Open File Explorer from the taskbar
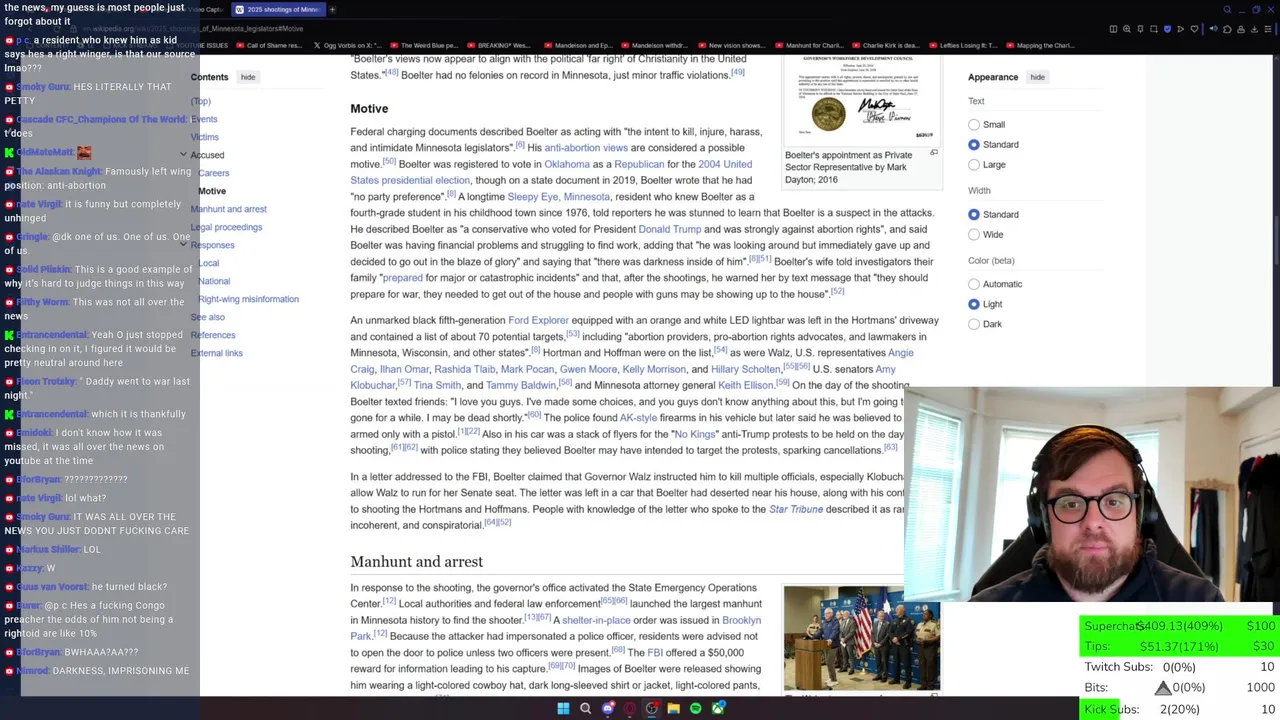 [674, 708]
